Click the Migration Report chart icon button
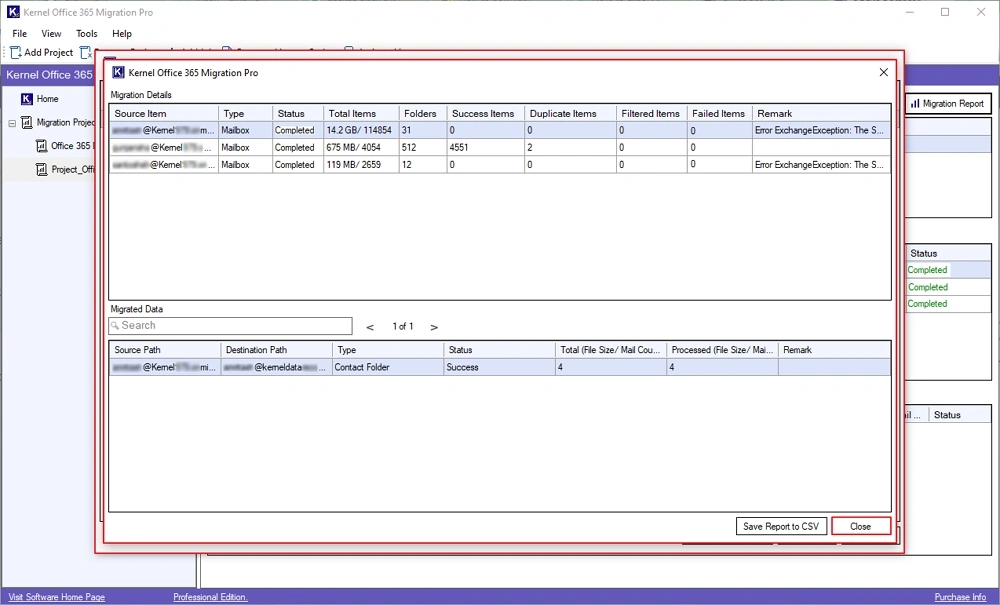1000x605 pixels. pos(946,104)
